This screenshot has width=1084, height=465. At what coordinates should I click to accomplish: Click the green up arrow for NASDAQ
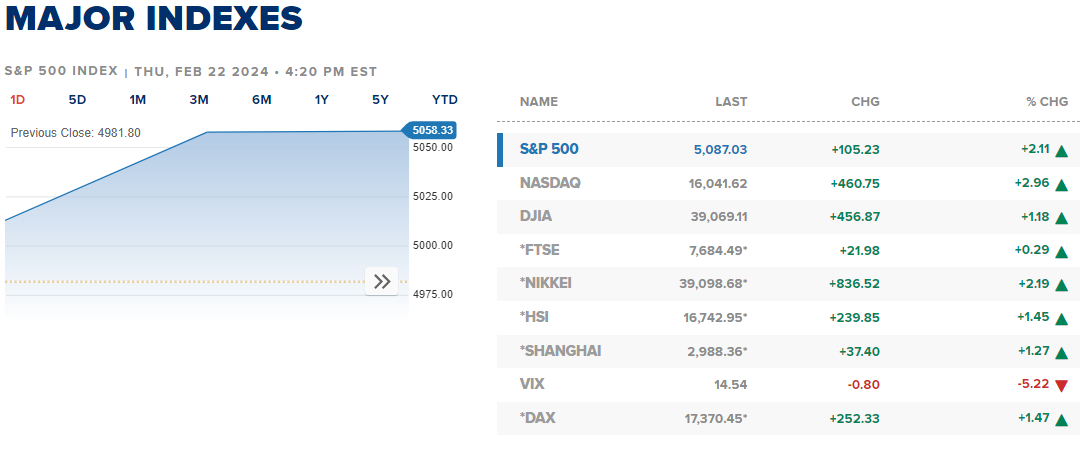click(1061, 184)
